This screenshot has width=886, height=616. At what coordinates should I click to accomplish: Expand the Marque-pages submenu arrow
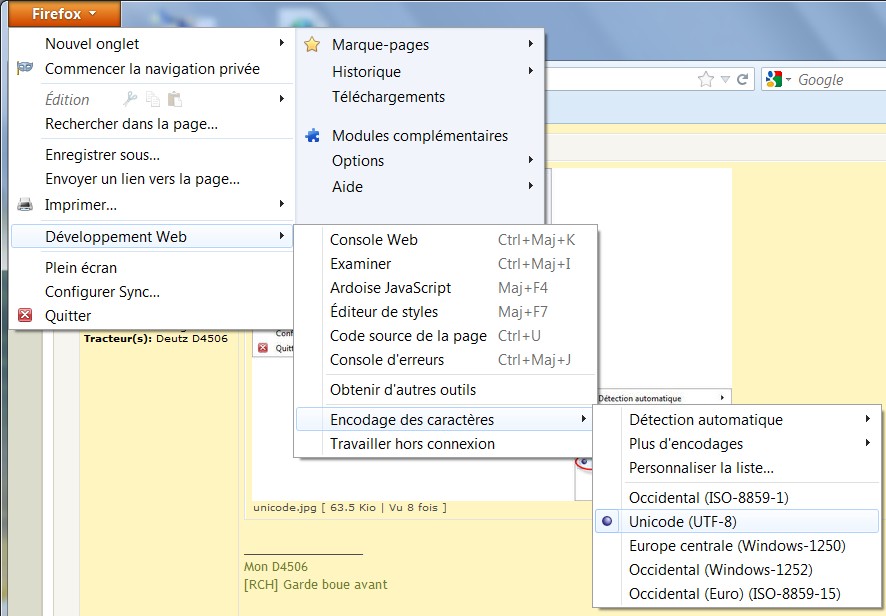531,44
